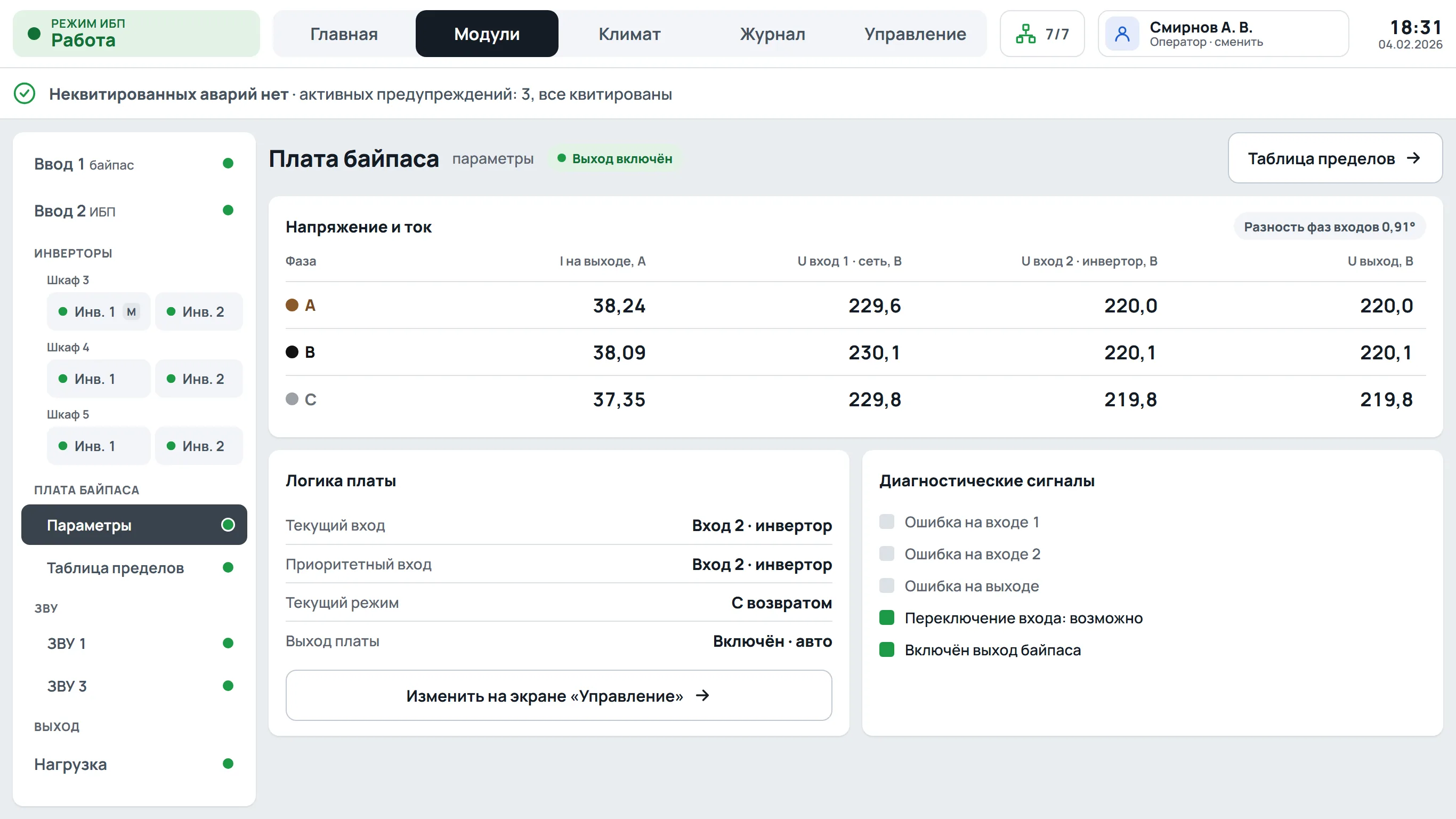
Task: Click the green checkmark alarm status icon
Action: pyautogui.click(x=25, y=93)
